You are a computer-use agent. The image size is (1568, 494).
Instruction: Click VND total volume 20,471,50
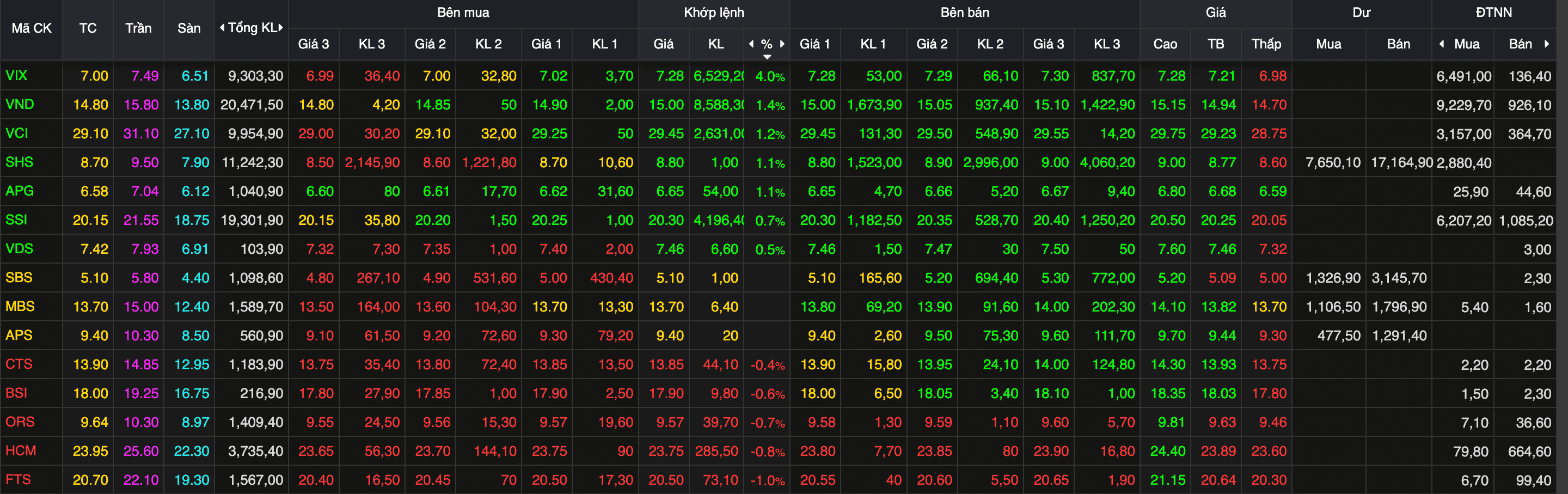252,105
